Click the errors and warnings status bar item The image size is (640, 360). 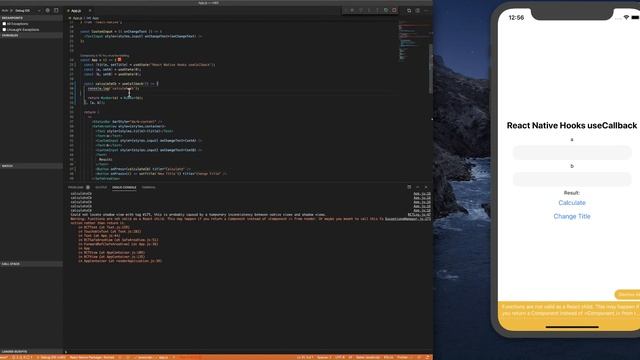coord(21,357)
